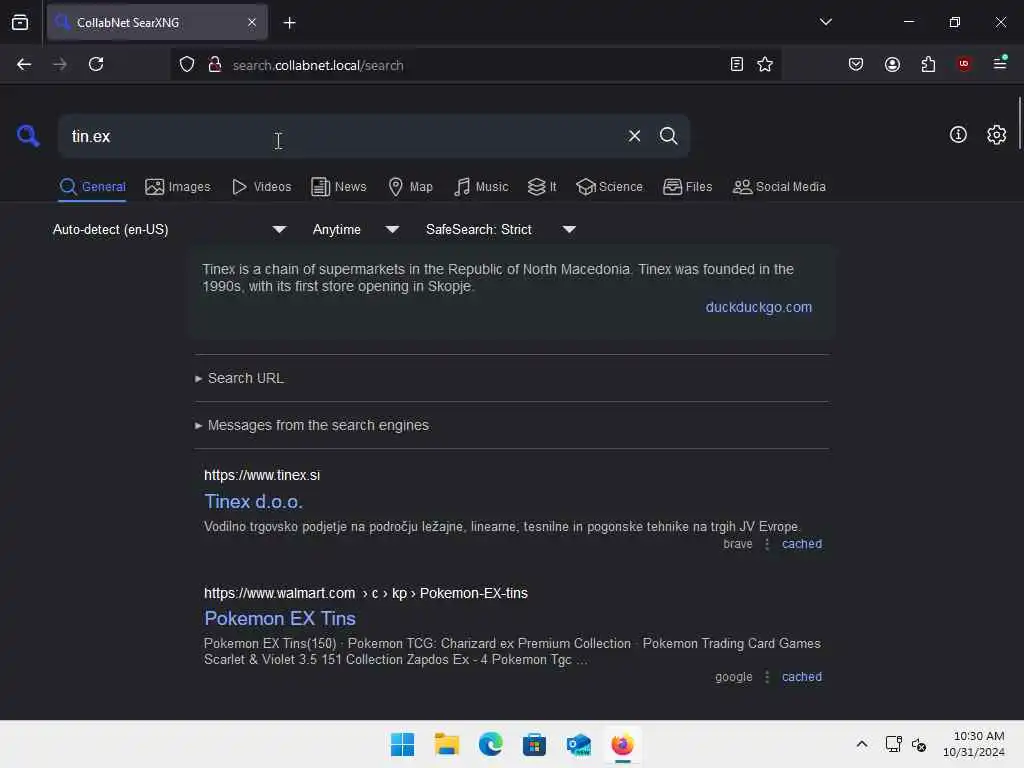
Task: Open tracking protection shield icon
Action: pos(187,65)
